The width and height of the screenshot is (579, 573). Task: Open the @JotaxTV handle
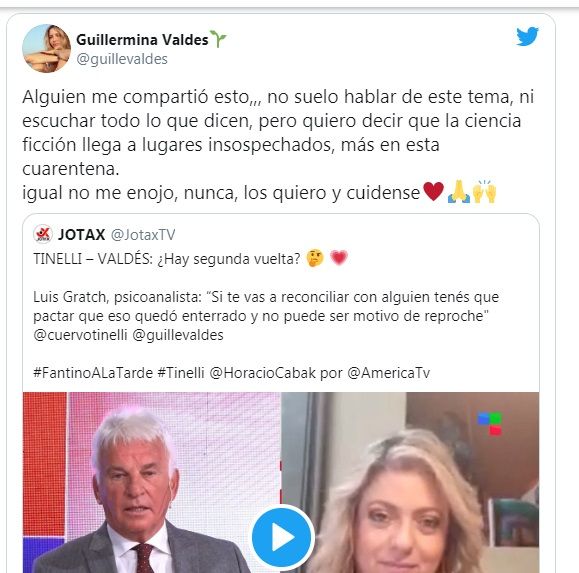click(143, 235)
